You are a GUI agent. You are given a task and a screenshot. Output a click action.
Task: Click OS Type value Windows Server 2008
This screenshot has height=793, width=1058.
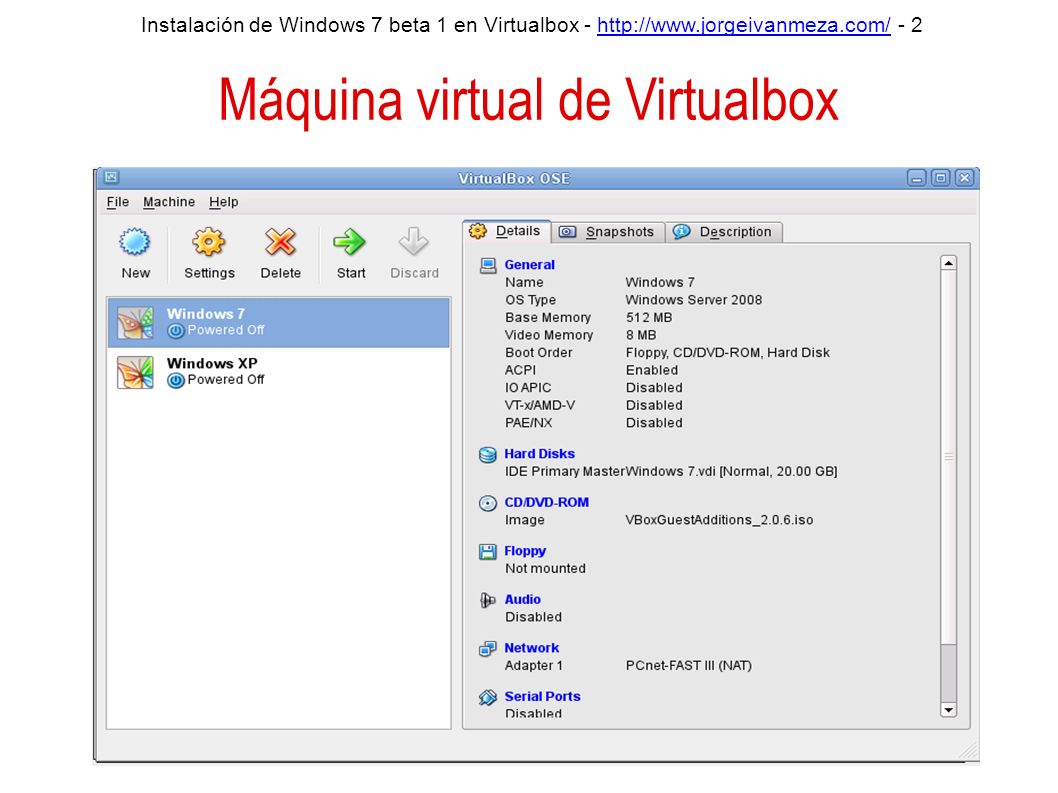click(694, 300)
